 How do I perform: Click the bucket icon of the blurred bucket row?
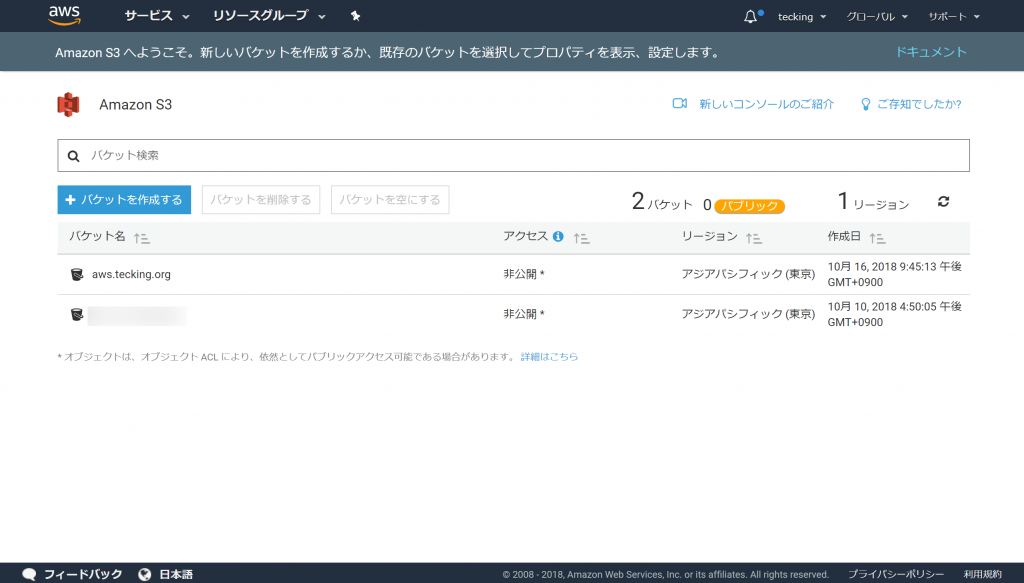click(x=77, y=315)
